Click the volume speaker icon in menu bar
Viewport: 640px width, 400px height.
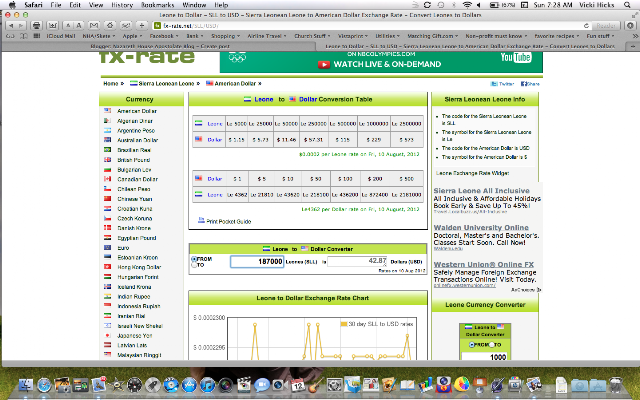(479, 5)
